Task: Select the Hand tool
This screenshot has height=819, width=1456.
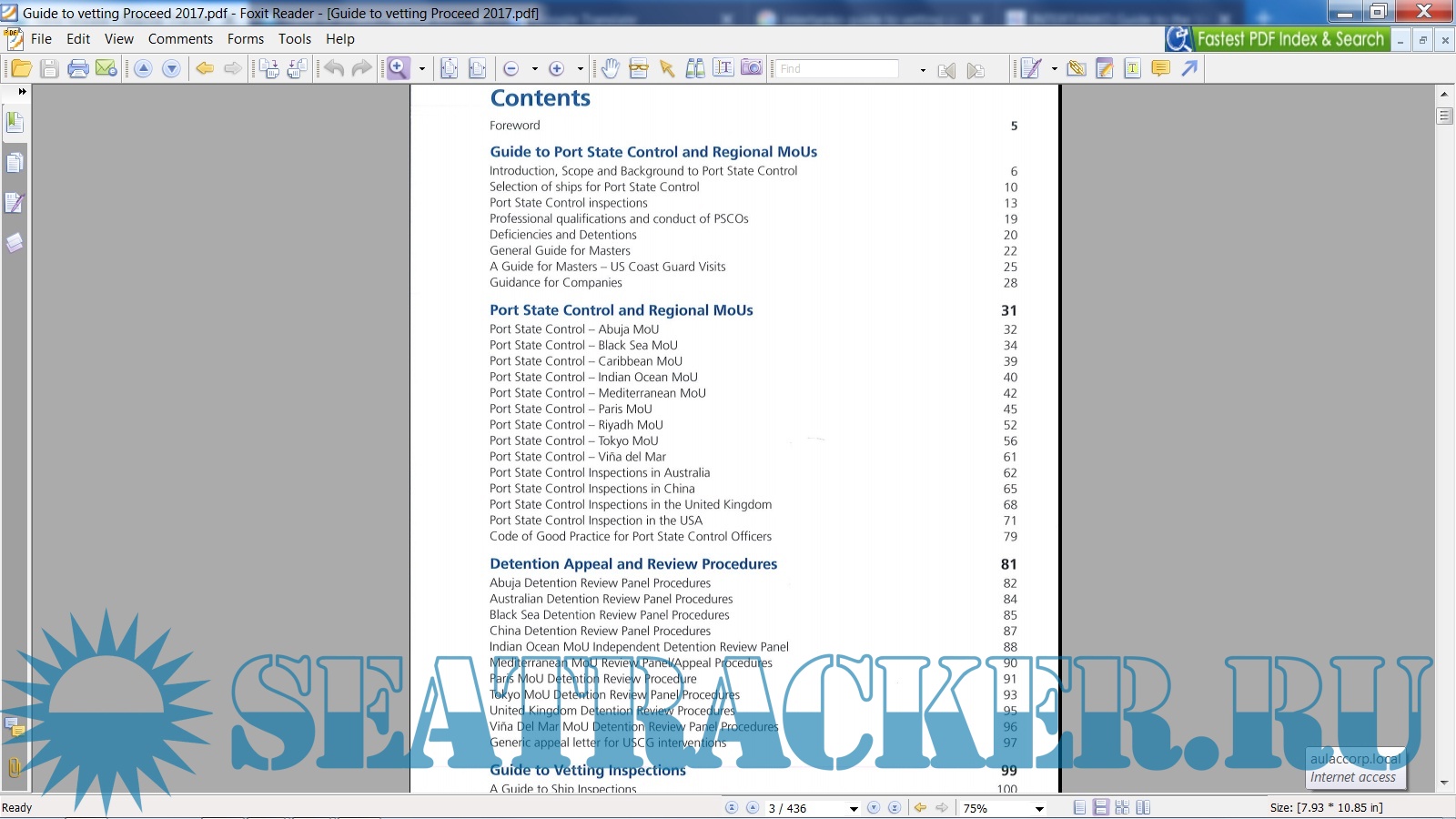Action: click(610, 68)
